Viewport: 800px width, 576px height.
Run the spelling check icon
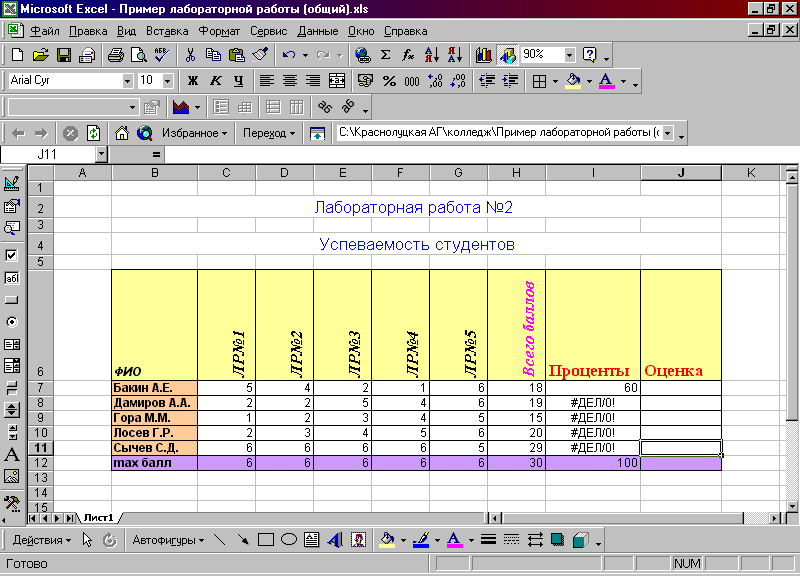(162, 55)
